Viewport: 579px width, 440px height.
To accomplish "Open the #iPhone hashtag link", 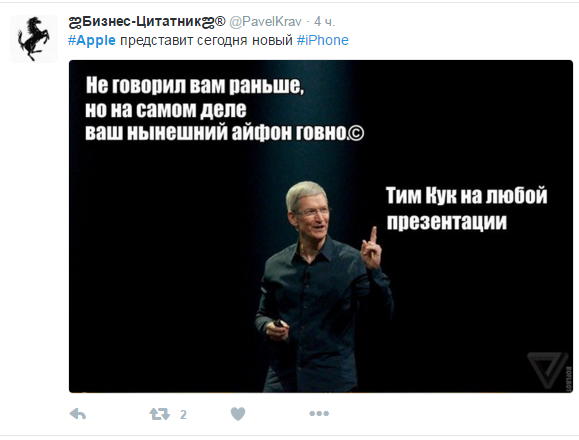I will pyautogui.click(x=323, y=40).
